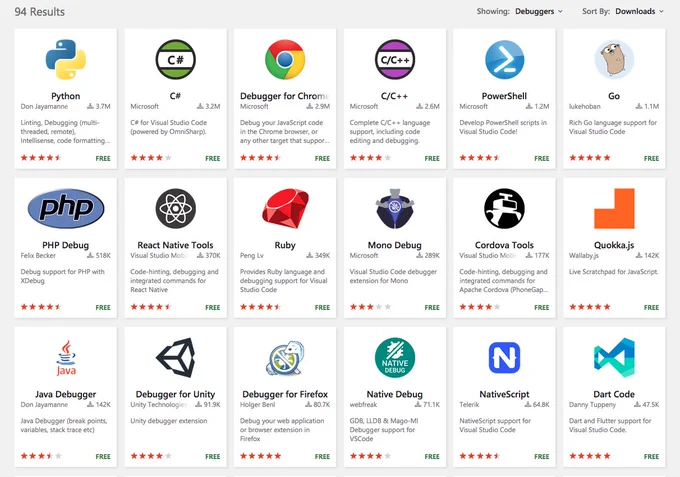Open the Debugger for Unity cube icon
The image size is (680, 477).
[x=175, y=358]
